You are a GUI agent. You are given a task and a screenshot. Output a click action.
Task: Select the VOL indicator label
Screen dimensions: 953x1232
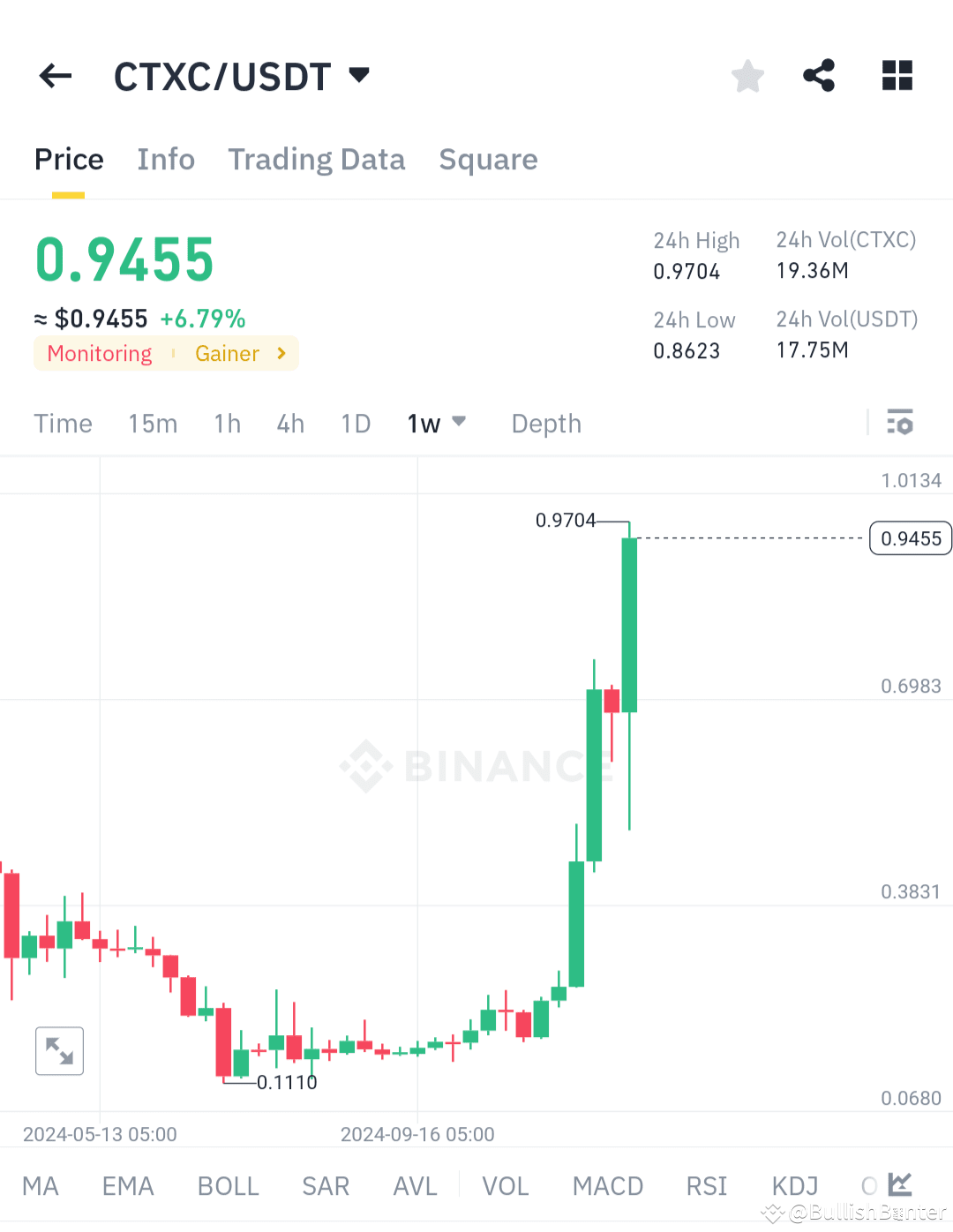coord(505,1186)
